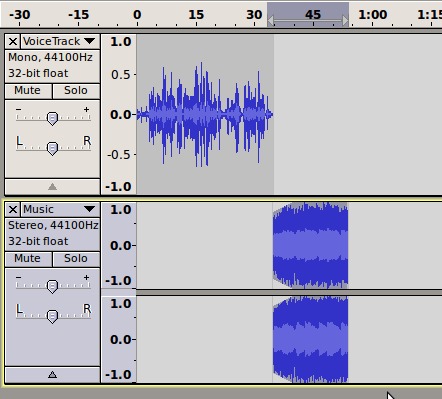Click the 0 mark on the timeline ruler
This screenshot has height=399, width=442.
click(x=137, y=15)
